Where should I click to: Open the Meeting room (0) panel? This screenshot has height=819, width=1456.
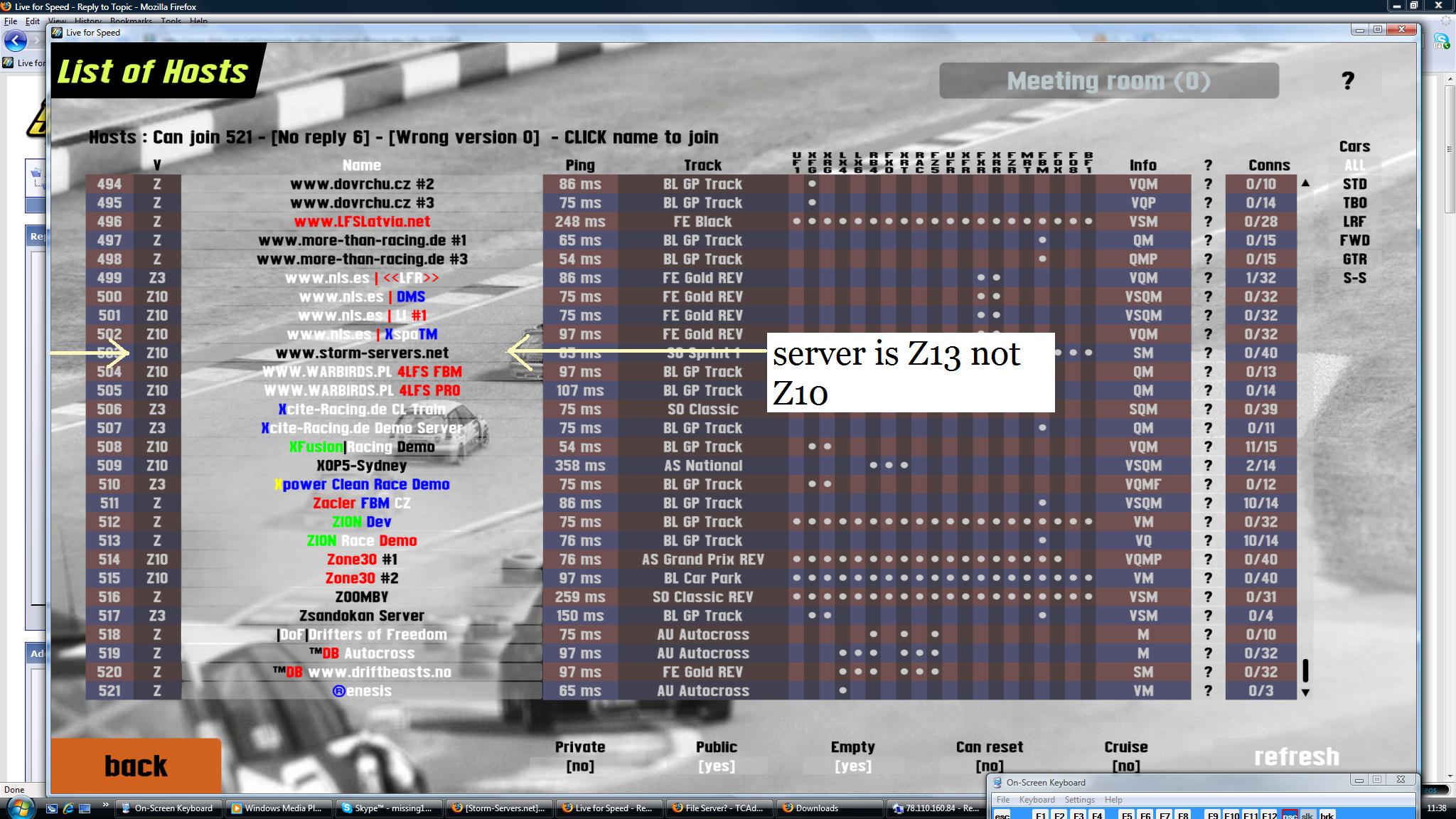(x=1108, y=81)
